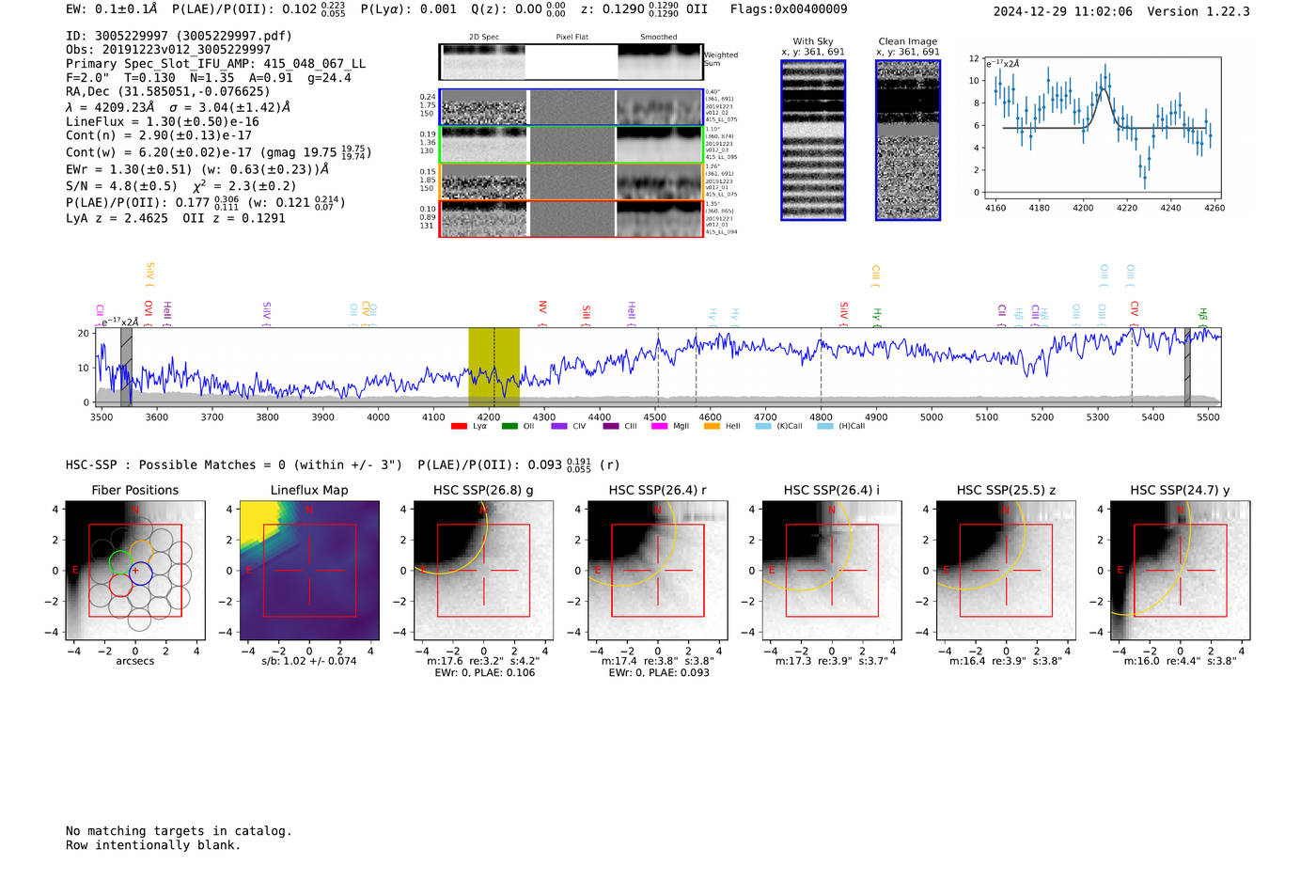Click the RA,Dec coordinates line
The image size is (1316, 896).
168,91
